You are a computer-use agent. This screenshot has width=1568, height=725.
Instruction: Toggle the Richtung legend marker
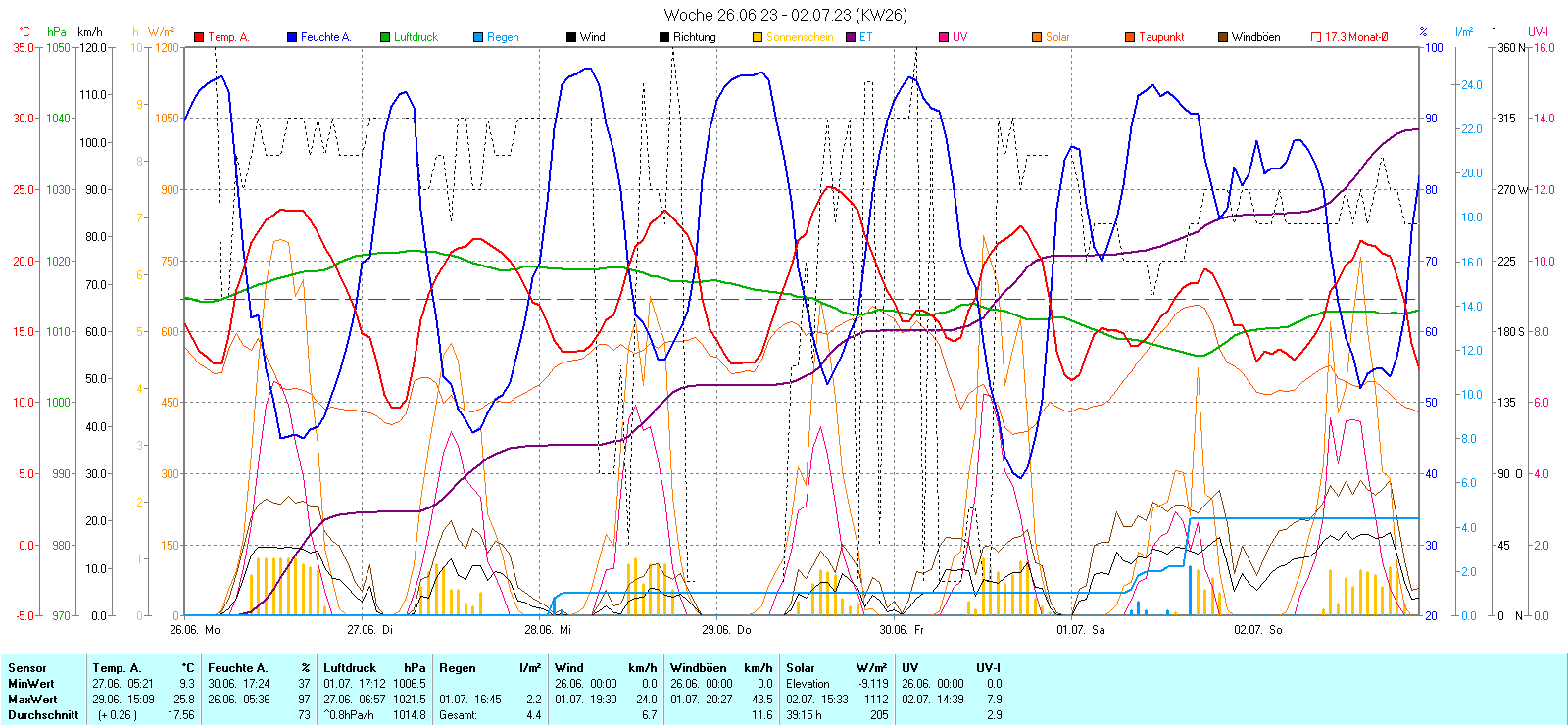click(664, 37)
